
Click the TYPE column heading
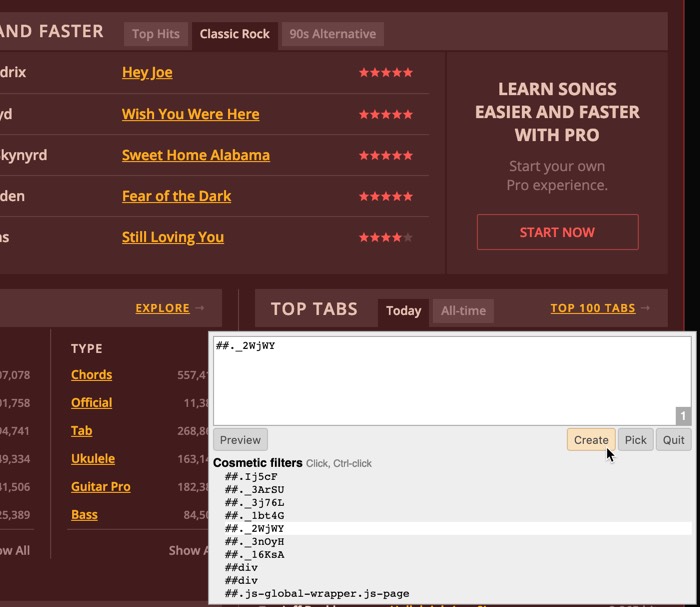pyautogui.click(x=87, y=349)
